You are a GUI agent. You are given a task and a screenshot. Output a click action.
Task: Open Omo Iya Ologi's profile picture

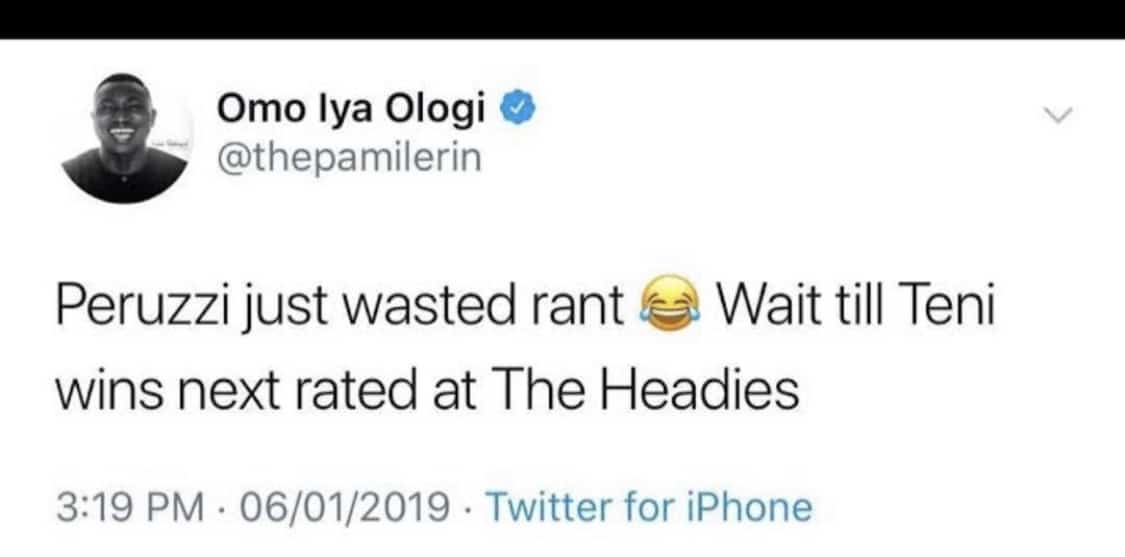click(x=124, y=137)
